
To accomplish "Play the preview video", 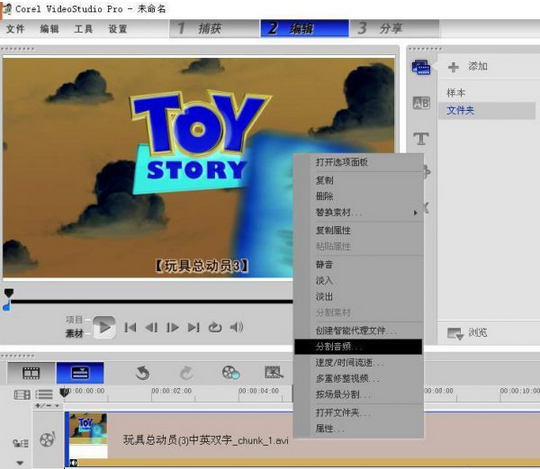I will pos(104,327).
